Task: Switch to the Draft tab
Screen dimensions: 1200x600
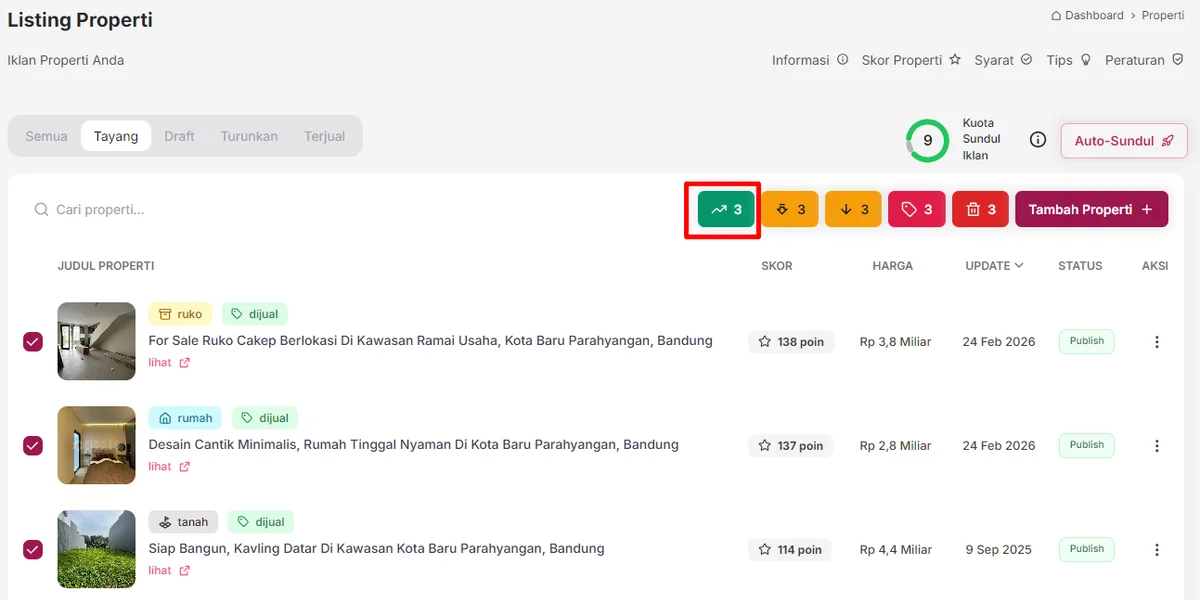Action: coord(179,136)
